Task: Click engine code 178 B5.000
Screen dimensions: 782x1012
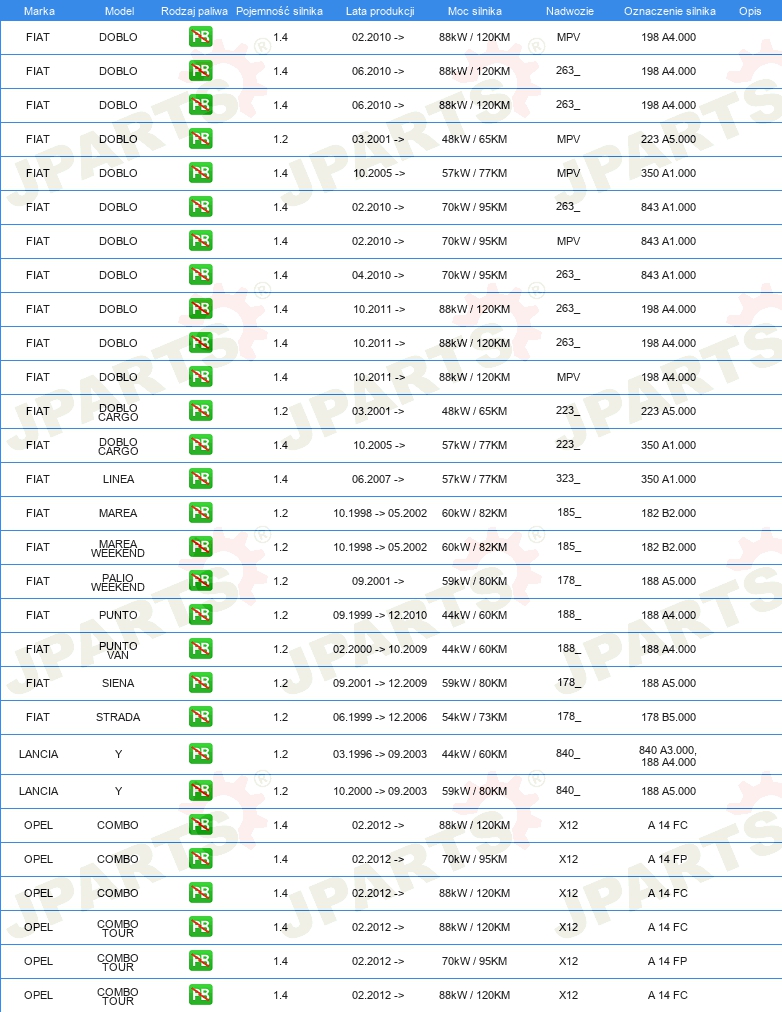Action: pos(668,717)
